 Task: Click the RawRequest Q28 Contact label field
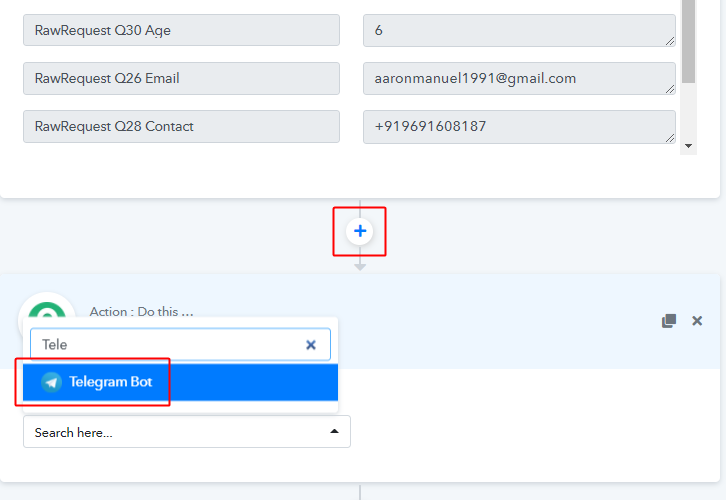pyautogui.click(x=181, y=126)
